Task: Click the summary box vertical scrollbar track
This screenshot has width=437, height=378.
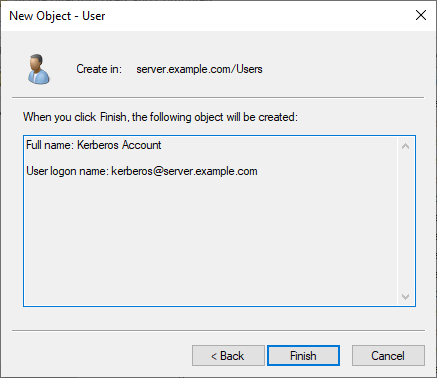Action: tap(405, 221)
